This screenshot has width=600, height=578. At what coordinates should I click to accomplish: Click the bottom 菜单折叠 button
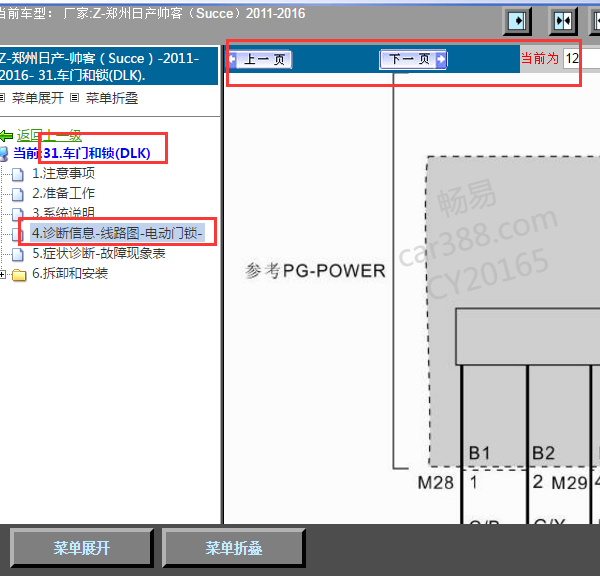[233, 548]
